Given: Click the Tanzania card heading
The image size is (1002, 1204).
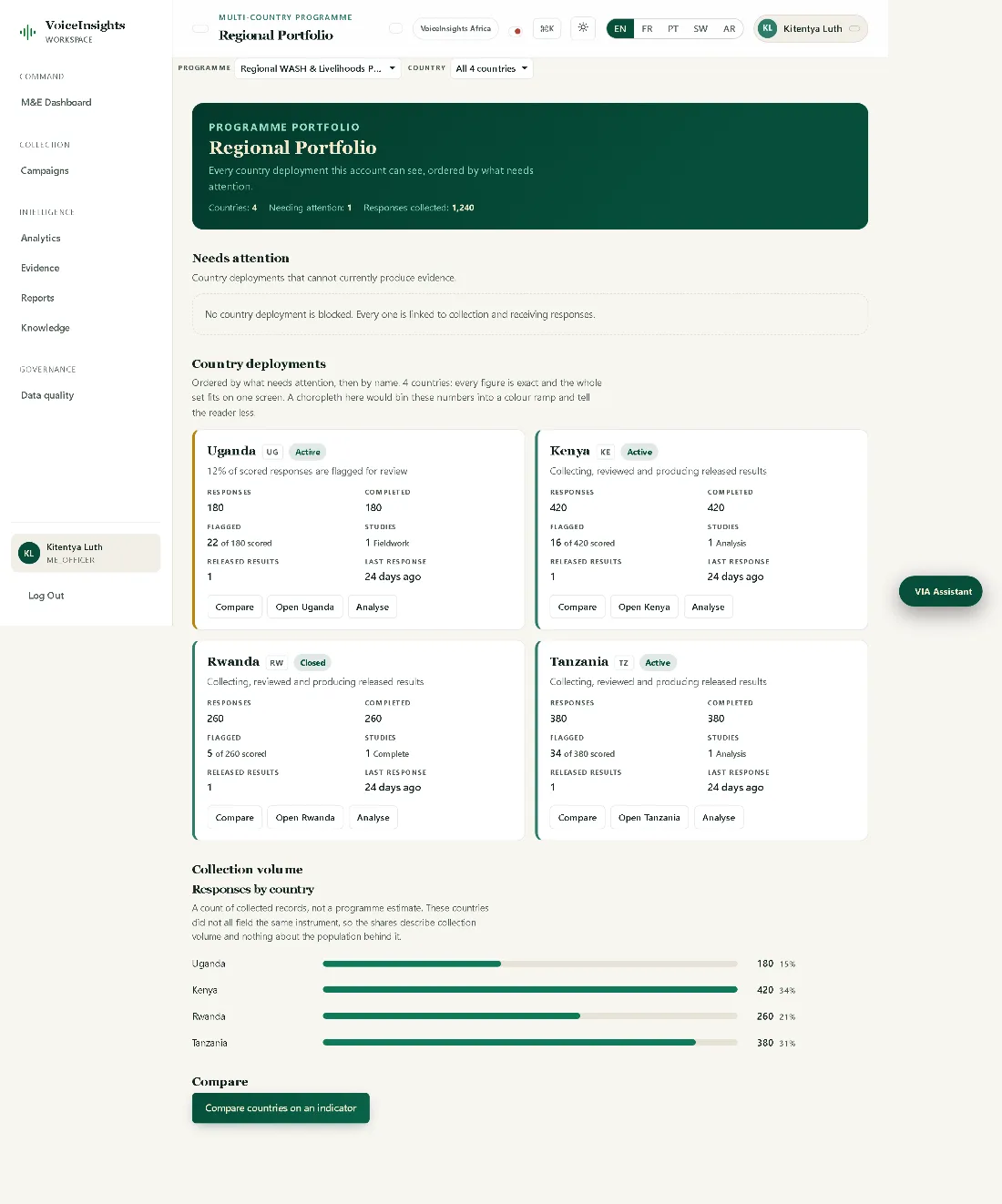Looking at the screenshot, I should (579, 662).
